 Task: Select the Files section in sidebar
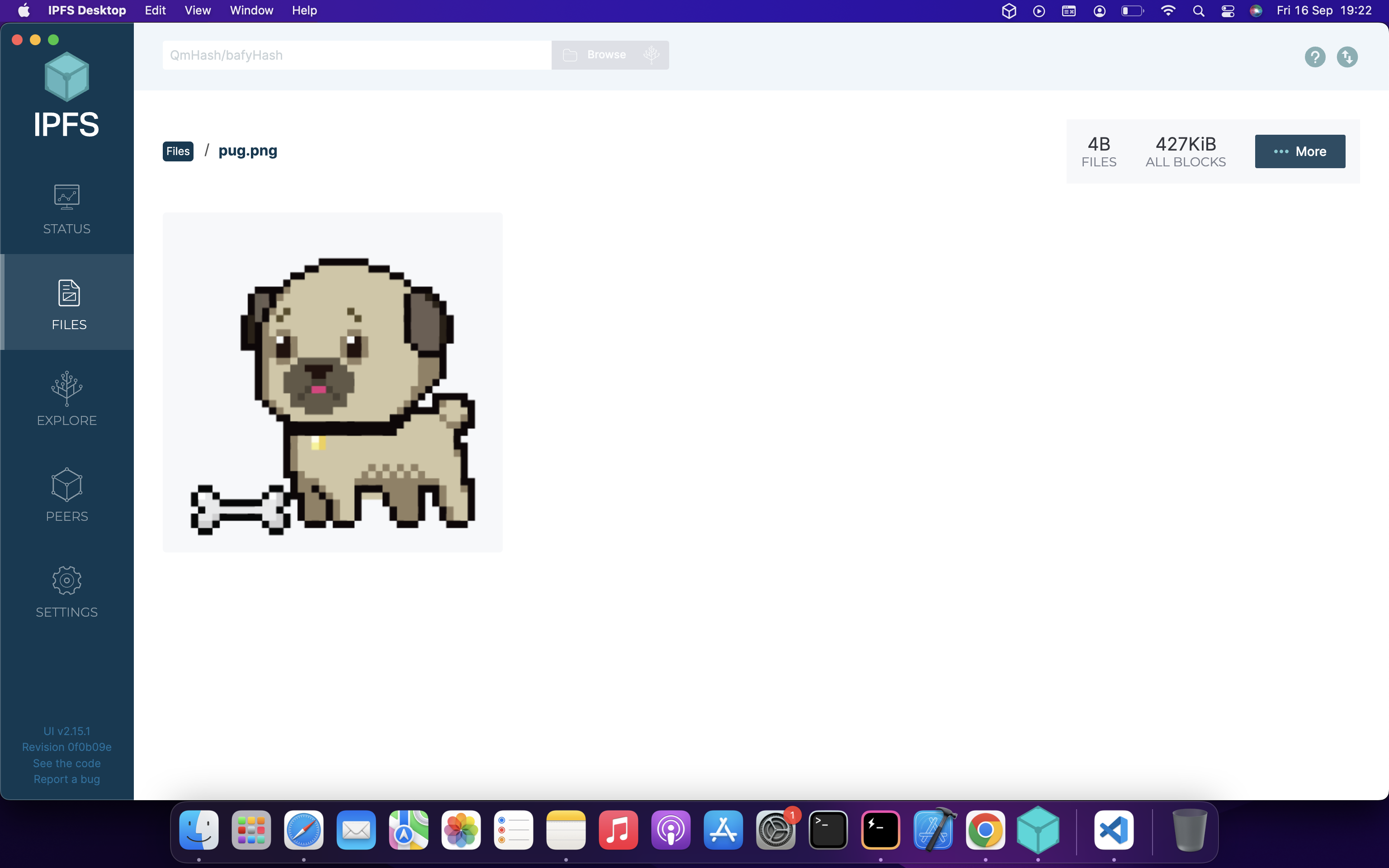tap(66, 302)
